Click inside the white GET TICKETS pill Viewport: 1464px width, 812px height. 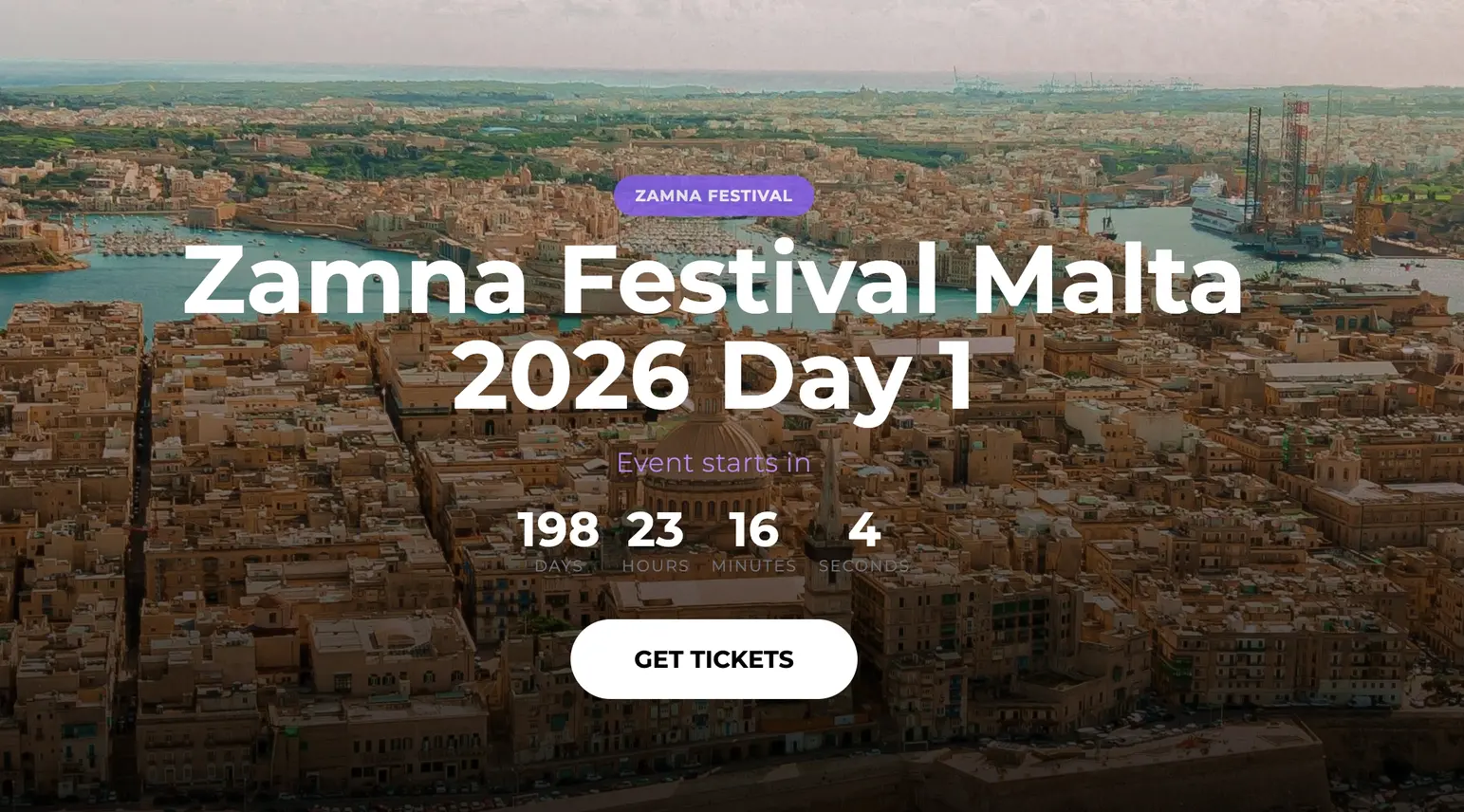714,659
